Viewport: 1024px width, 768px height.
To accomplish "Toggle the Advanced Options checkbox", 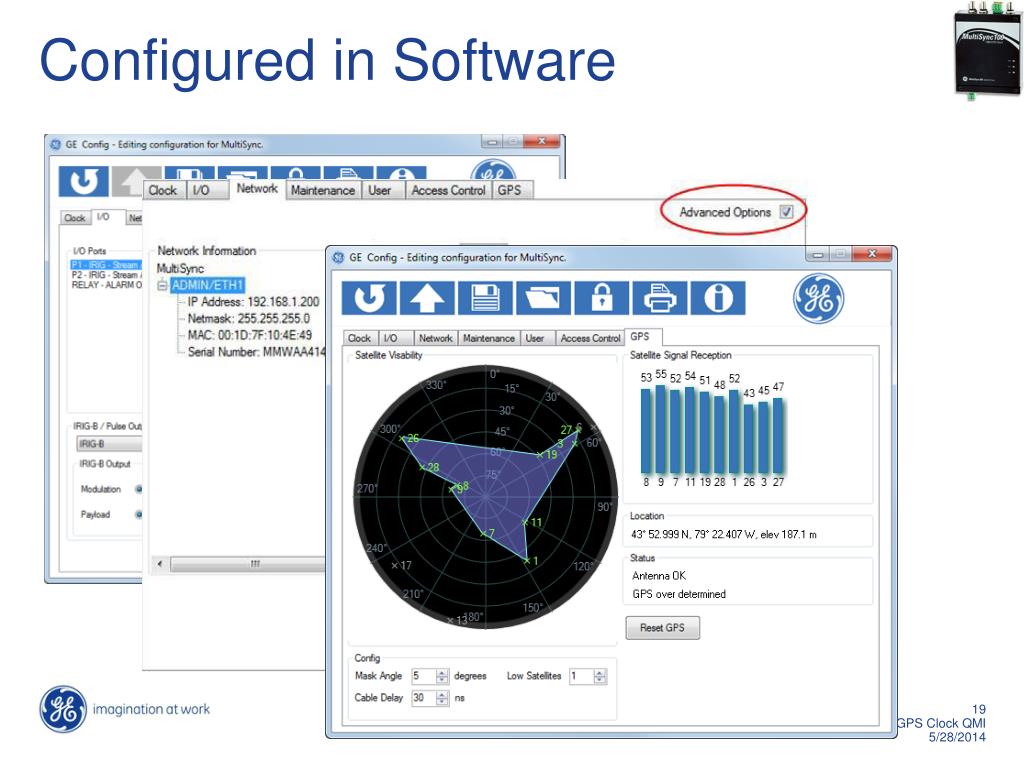I will coord(786,212).
